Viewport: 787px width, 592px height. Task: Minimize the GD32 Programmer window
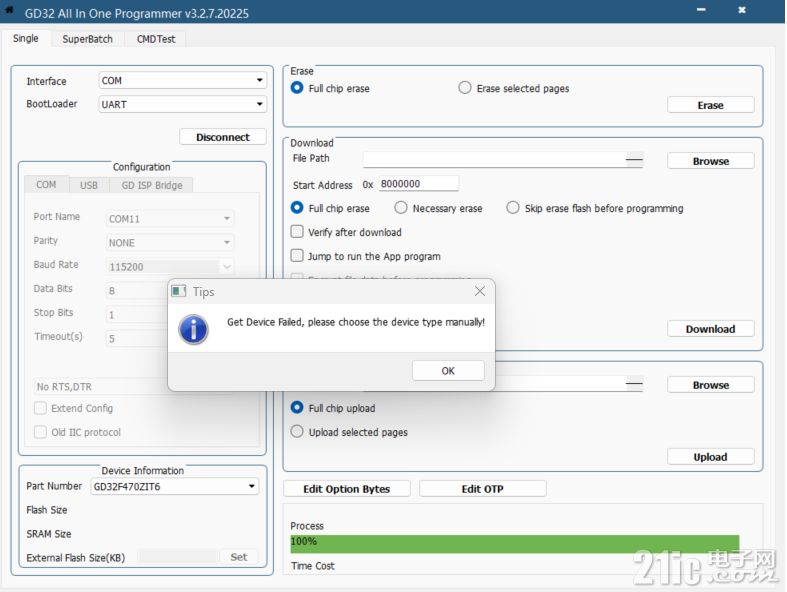(x=701, y=10)
